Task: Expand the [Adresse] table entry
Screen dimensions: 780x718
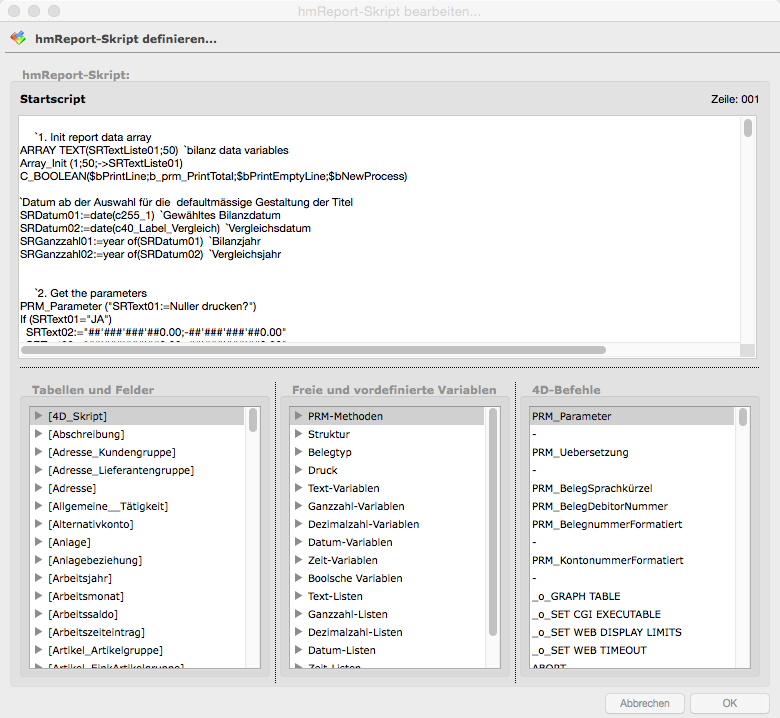Action: pos(38,488)
